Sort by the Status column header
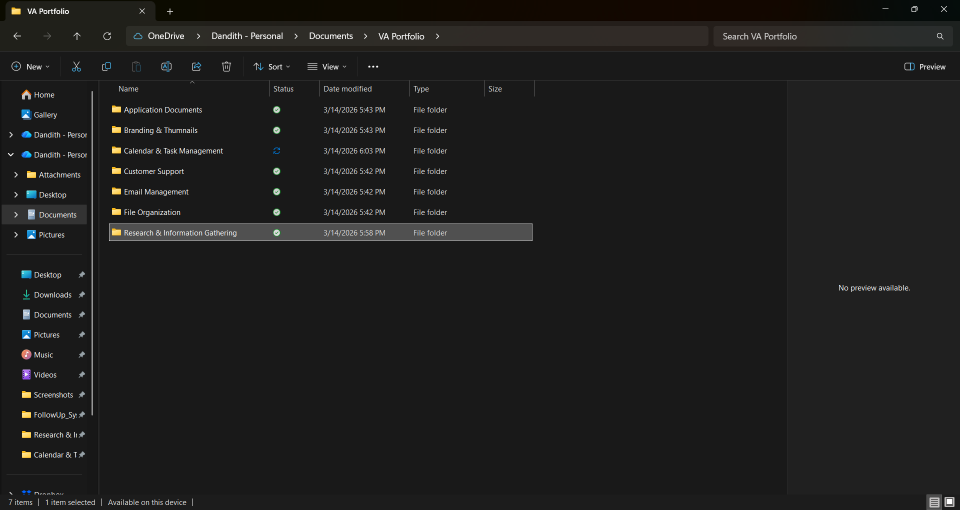The height and width of the screenshot is (510, 960). (283, 89)
